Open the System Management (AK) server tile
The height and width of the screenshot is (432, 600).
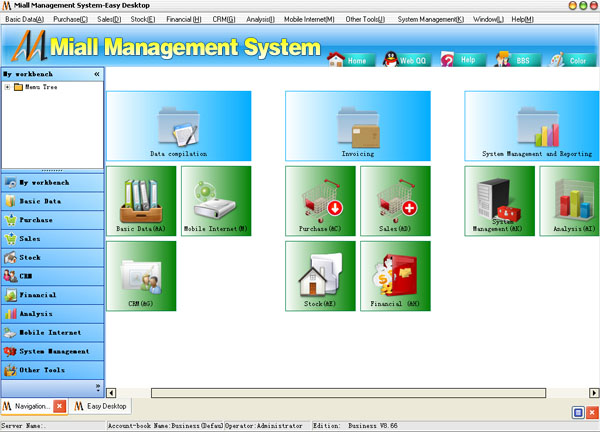pyautogui.click(x=499, y=201)
